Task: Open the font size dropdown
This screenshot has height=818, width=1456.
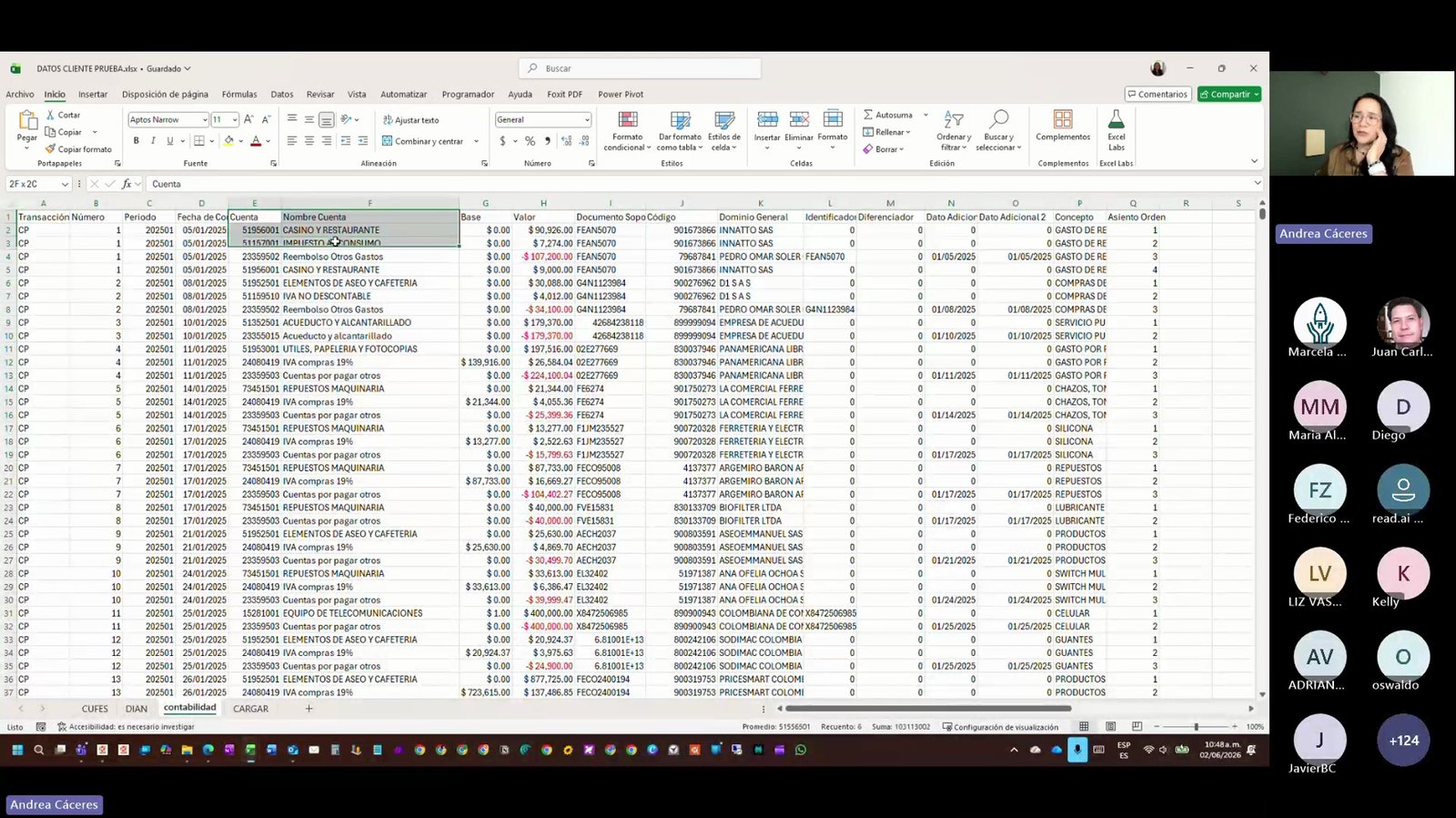Action: pos(235,119)
